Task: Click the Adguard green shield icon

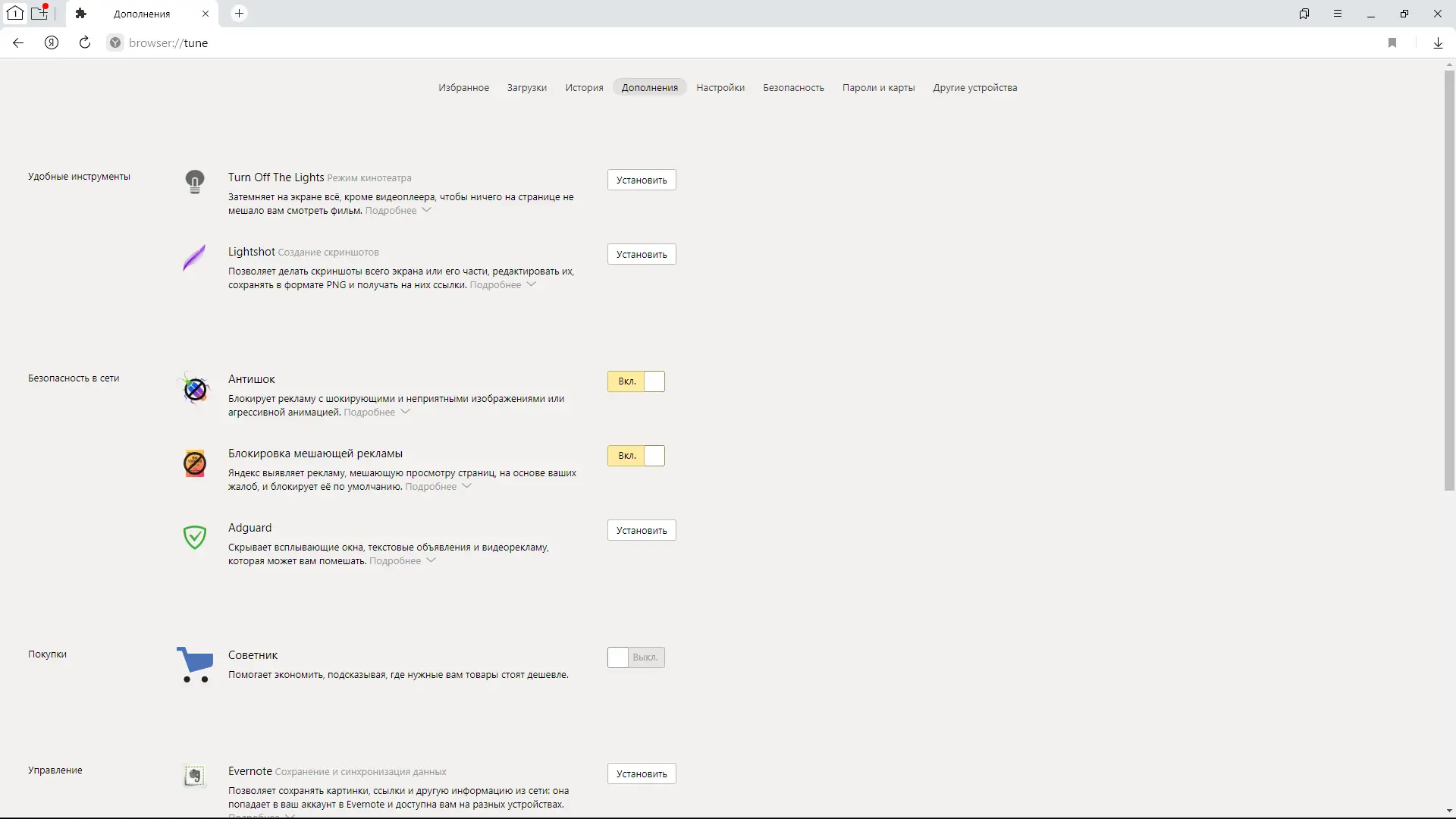Action: pos(195,537)
